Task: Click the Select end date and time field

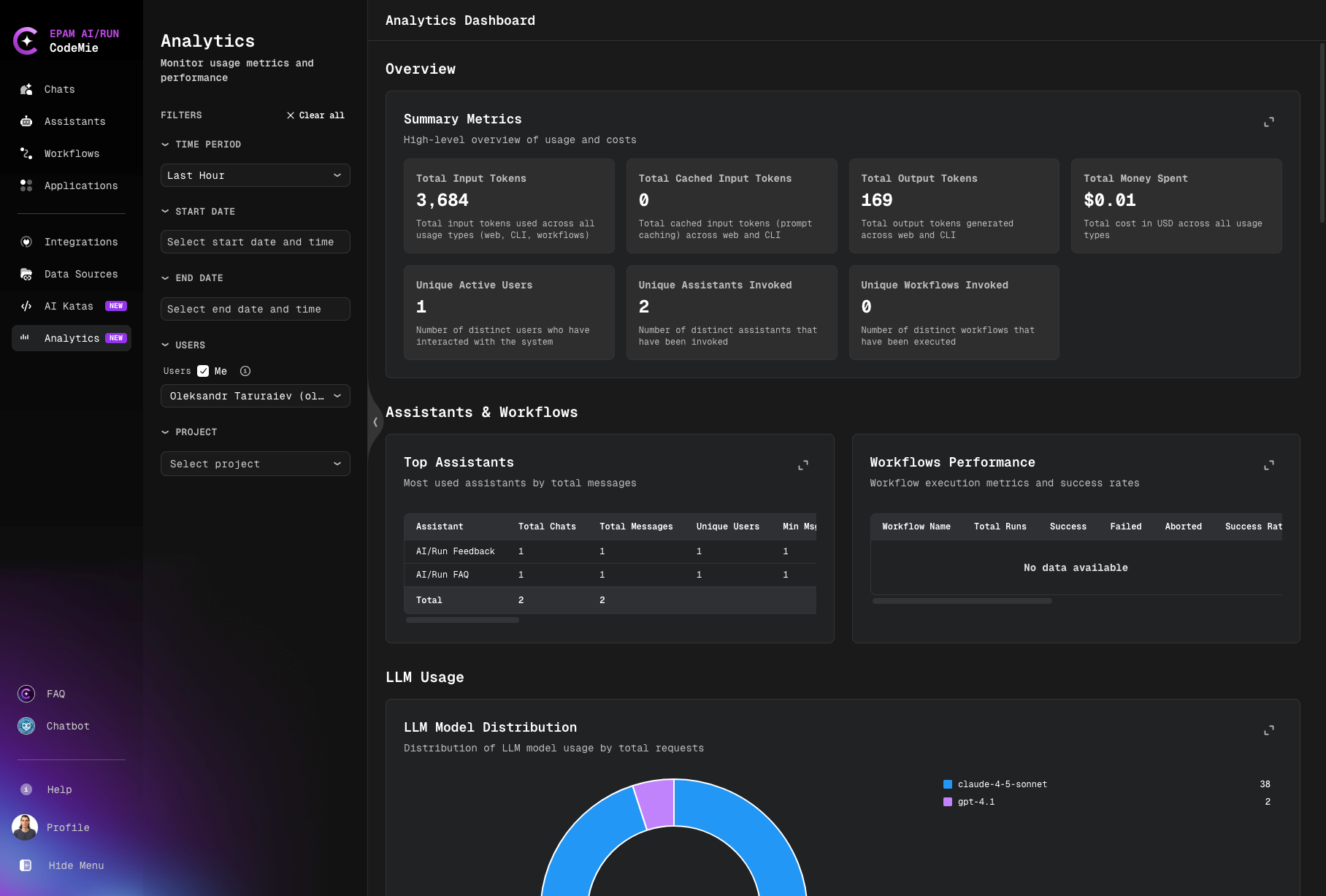Action: click(255, 309)
